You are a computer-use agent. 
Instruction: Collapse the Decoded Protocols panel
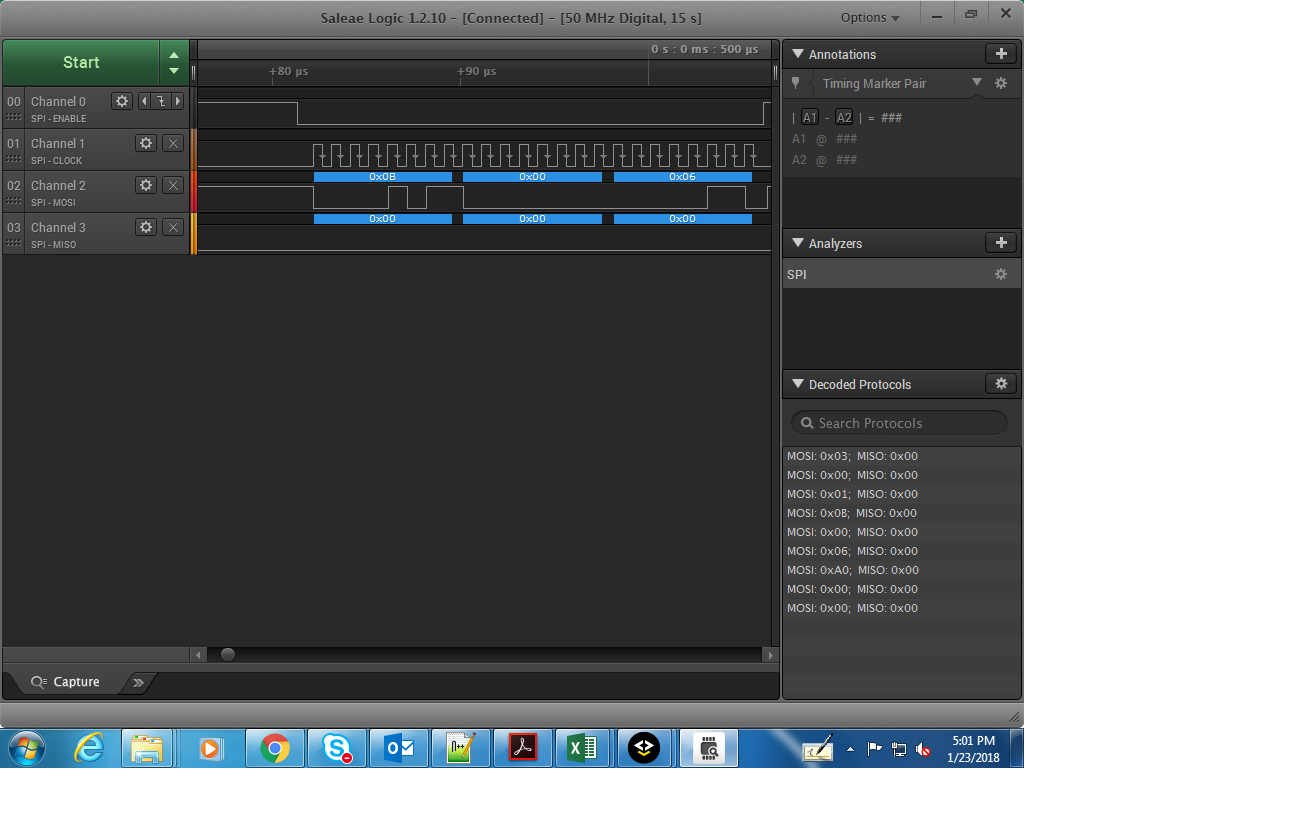797,384
